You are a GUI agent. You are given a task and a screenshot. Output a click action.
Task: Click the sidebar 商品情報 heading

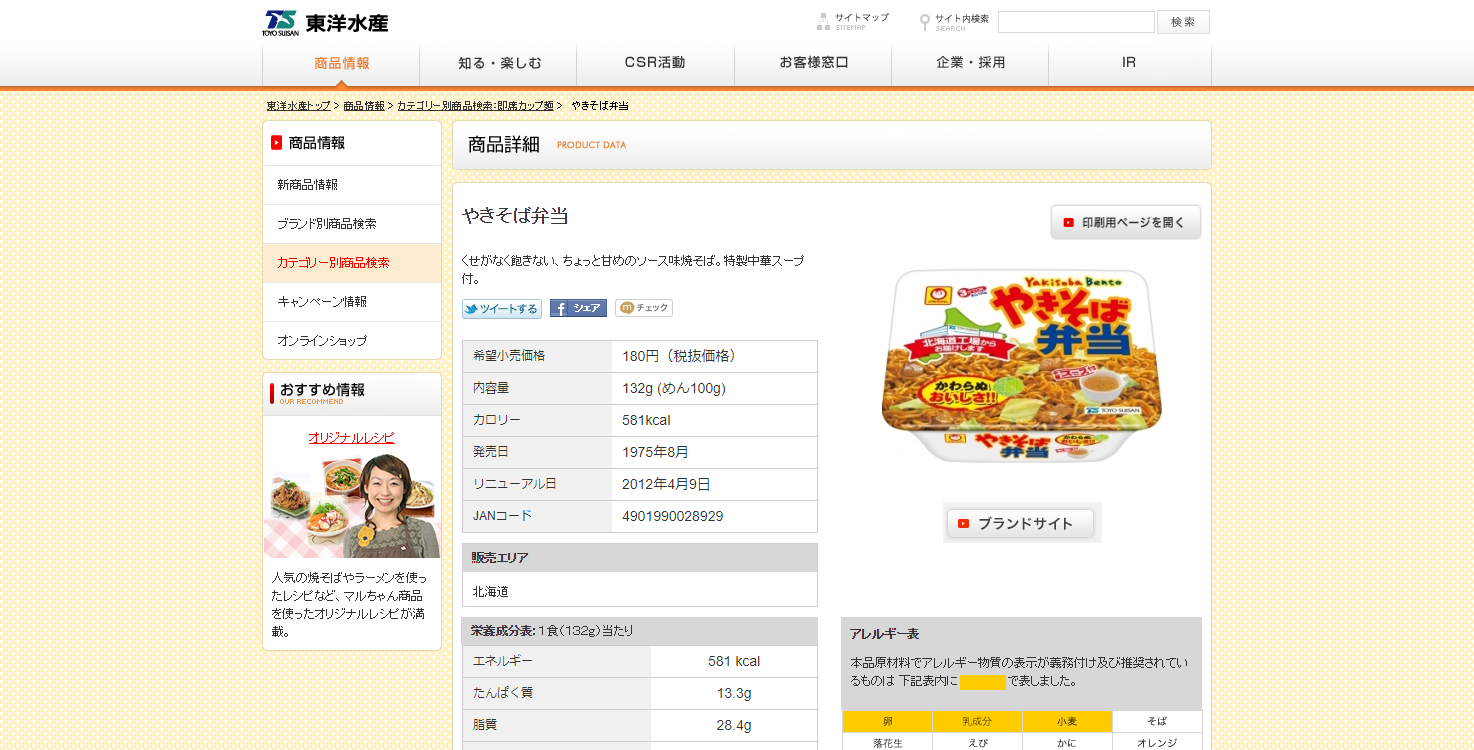[x=316, y=143]
